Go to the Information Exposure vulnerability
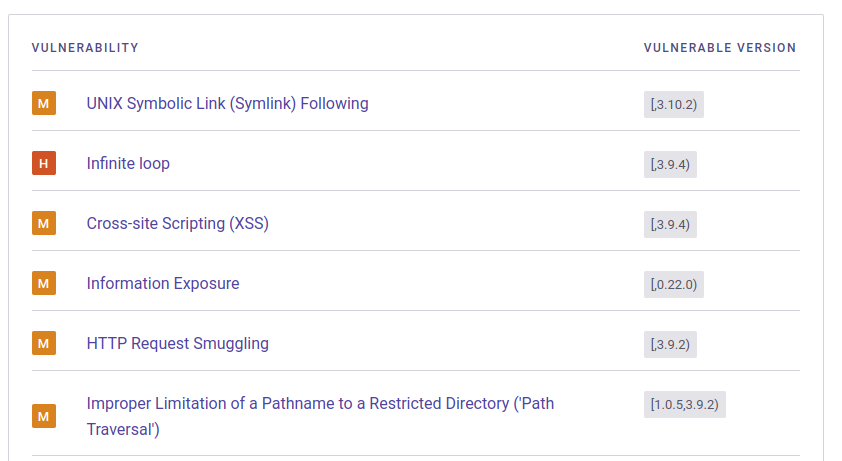842x461 pixels. (163, 283)
